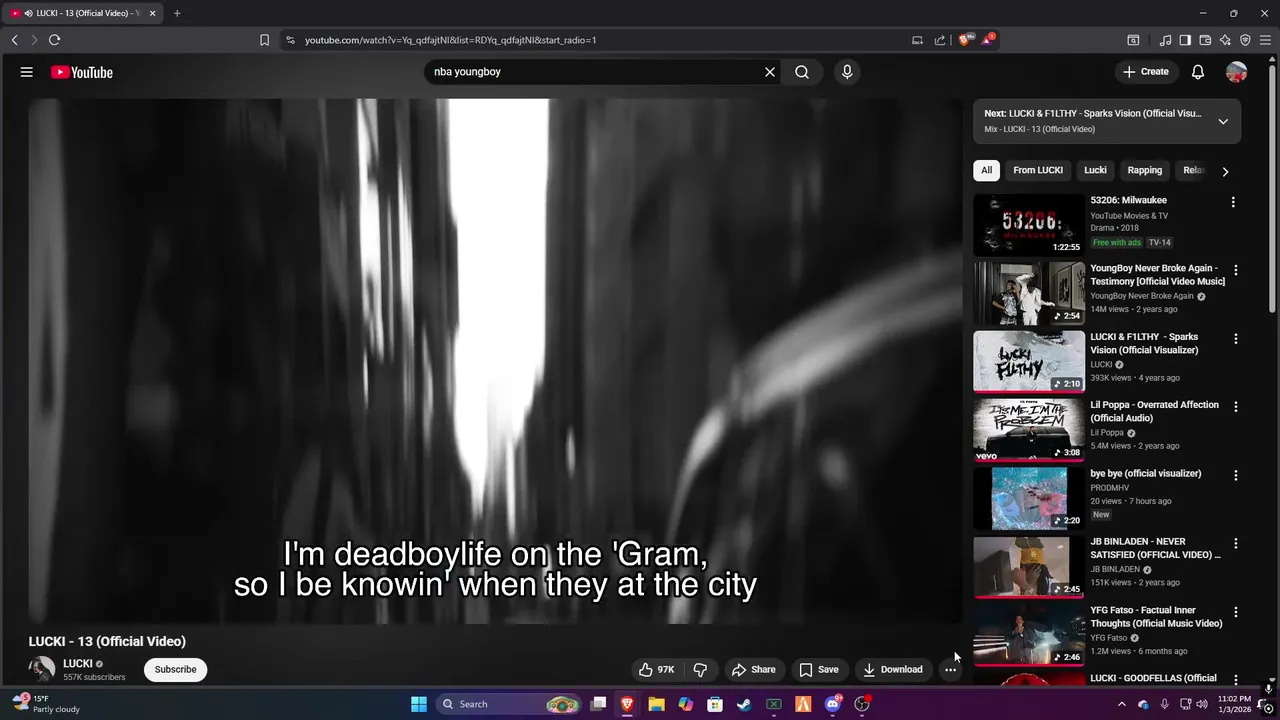This screenshot has width=1280, height=720.
Task: Click the search magnifier button
Action: pyautogui.click(x=802, y=72)
